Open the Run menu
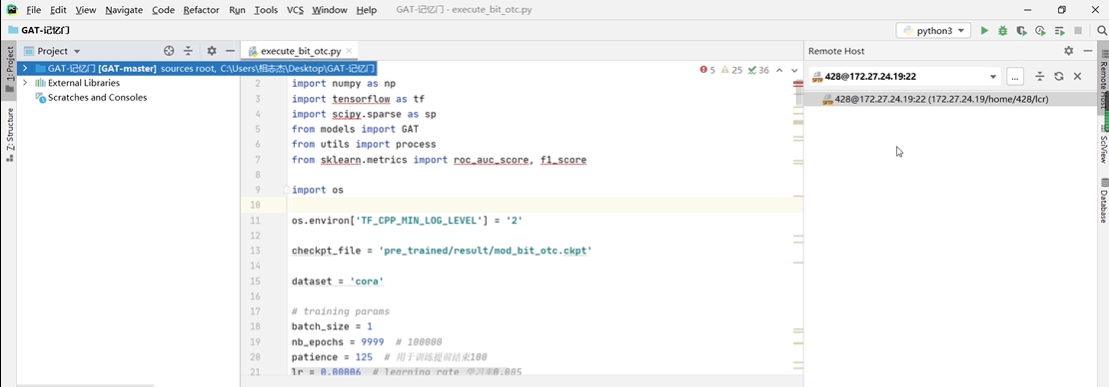Image resolution: width=1109 pixels, height=387 pixels. [x=238, y=10]
